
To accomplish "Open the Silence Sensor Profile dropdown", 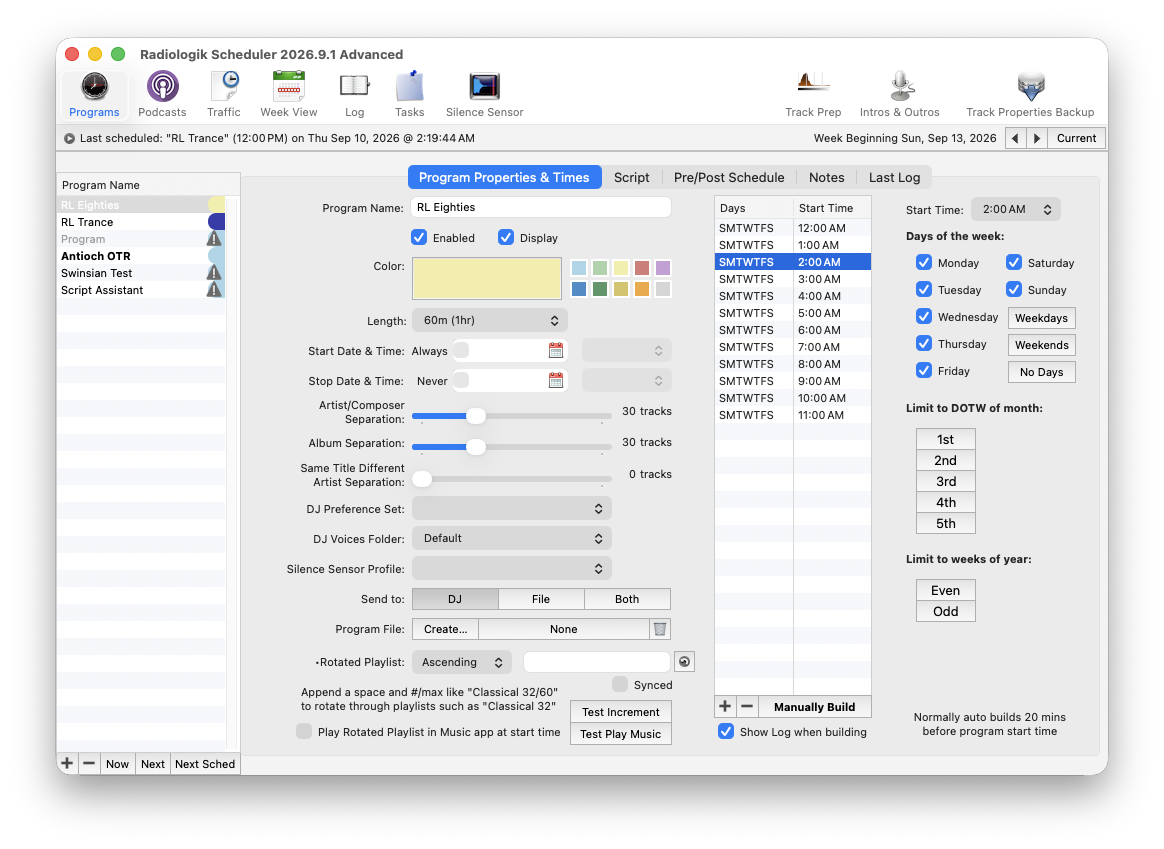I will coord(511,569).
